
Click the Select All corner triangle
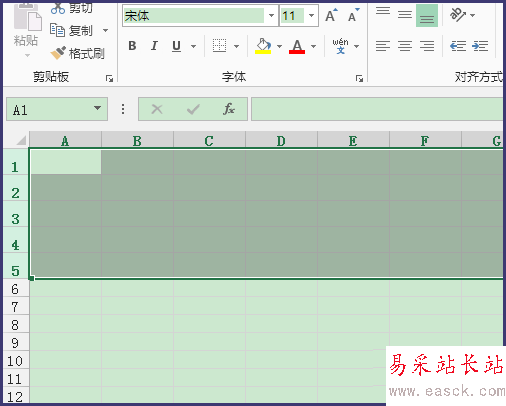pyautogui.click(x=21, y=140)
